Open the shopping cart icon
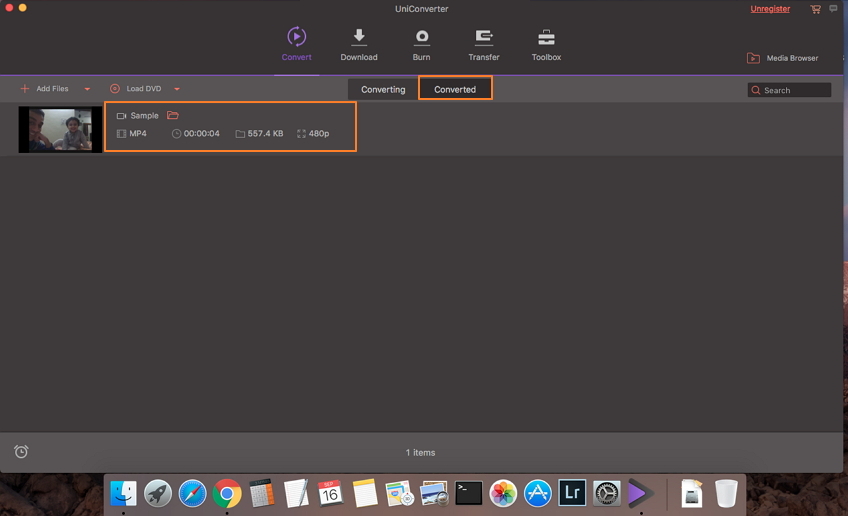This screenshot has width=848, height=516. 816,9
